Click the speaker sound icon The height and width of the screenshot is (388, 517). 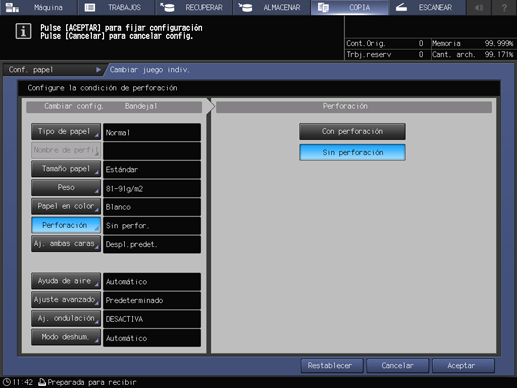click(x=479, y=7)
